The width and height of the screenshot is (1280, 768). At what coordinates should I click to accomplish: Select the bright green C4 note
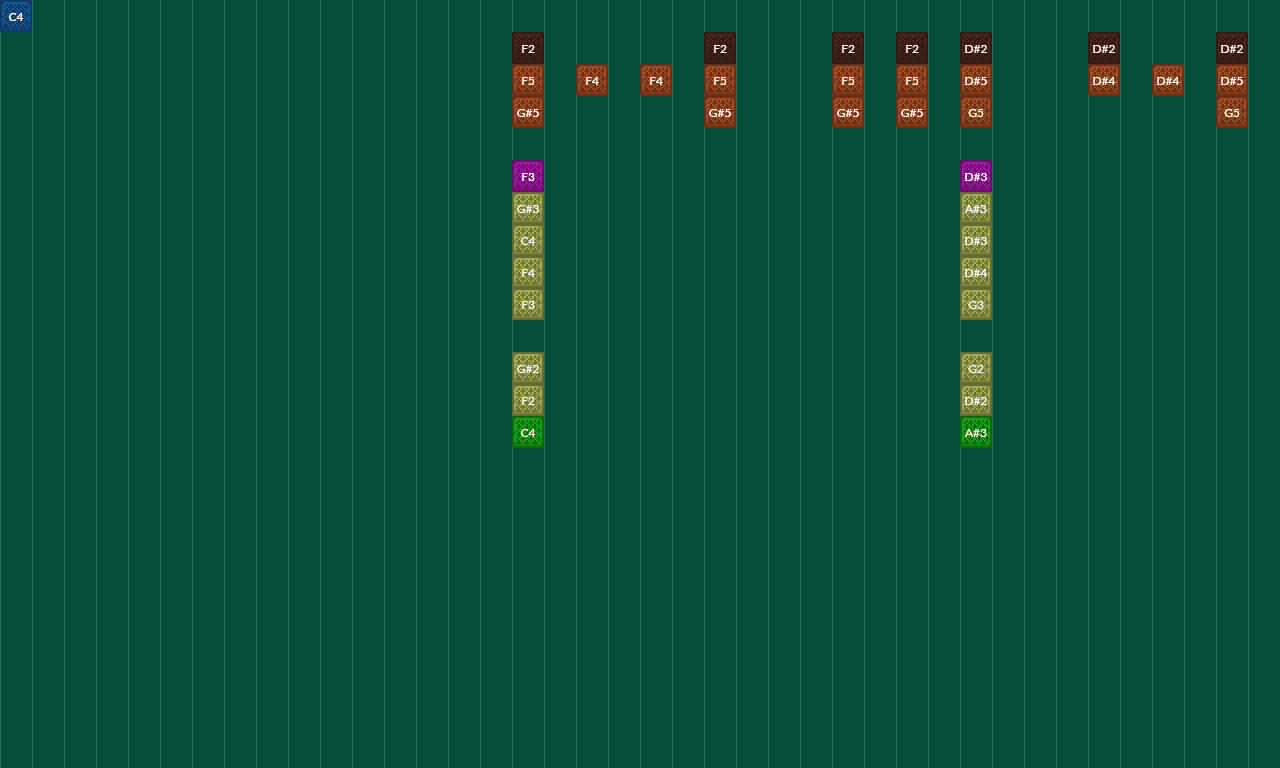(528, 433)
